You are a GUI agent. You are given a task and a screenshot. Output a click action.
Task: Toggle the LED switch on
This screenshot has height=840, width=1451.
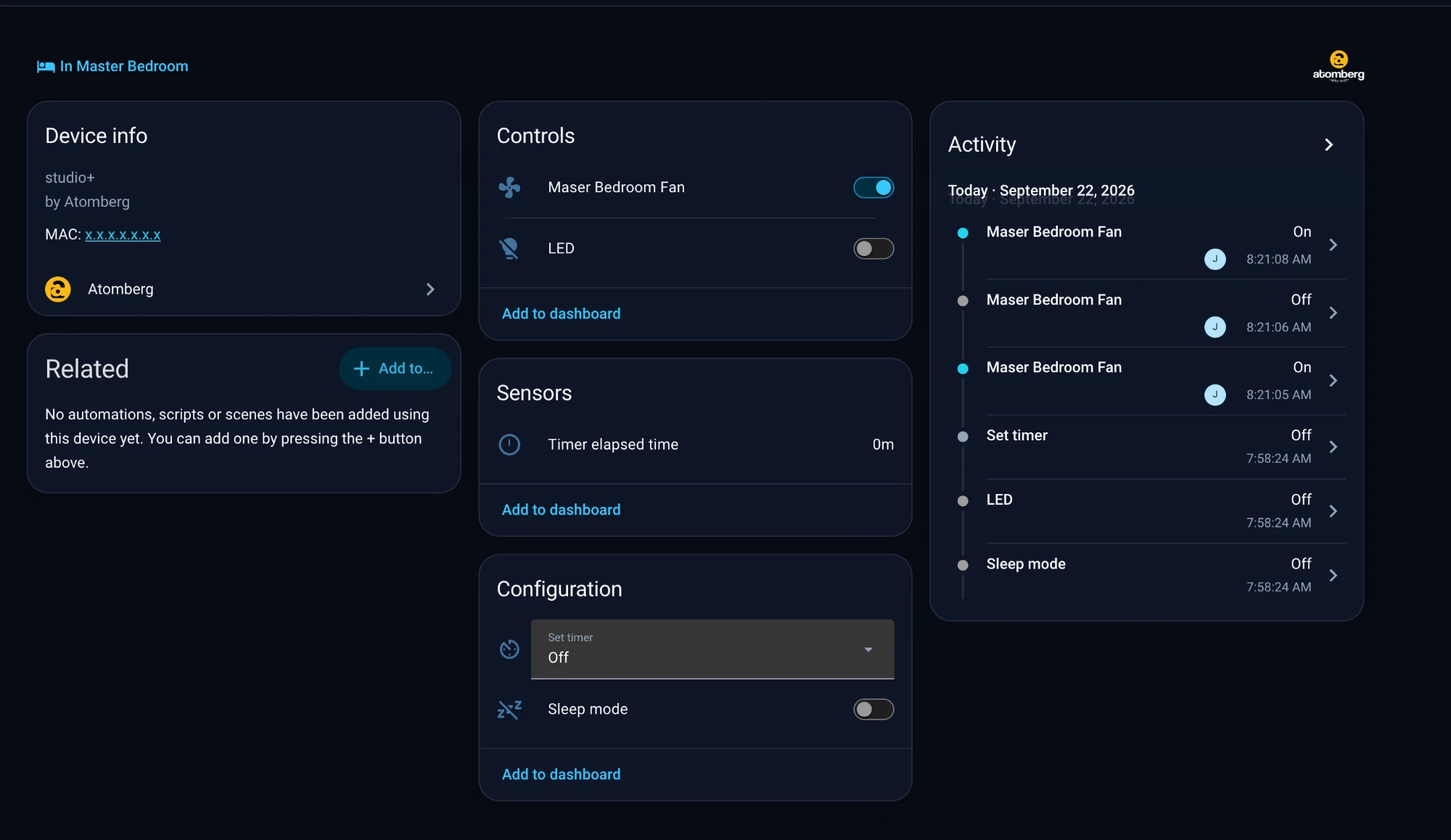(x=874, y=249)
